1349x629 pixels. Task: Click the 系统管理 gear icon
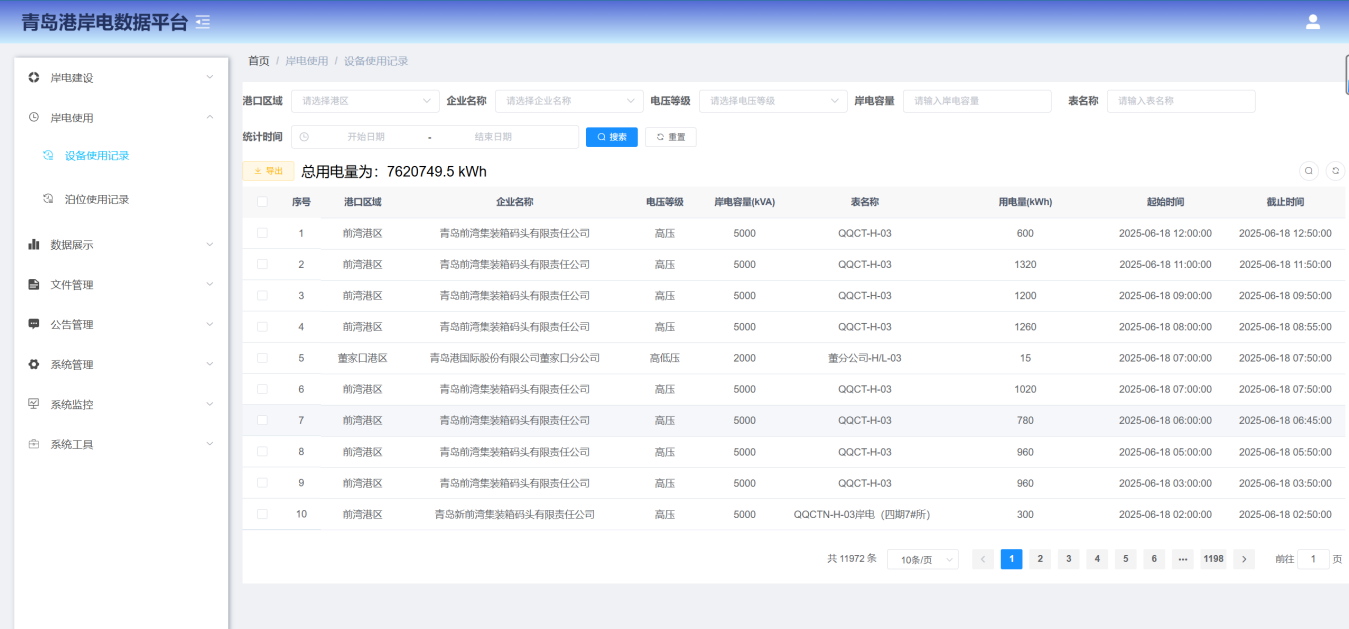point(34,364)
